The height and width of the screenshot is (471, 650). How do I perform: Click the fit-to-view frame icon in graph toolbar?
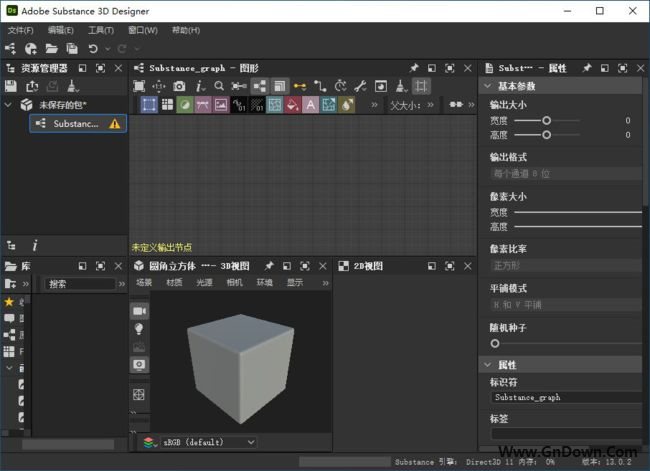click(139, 86)
